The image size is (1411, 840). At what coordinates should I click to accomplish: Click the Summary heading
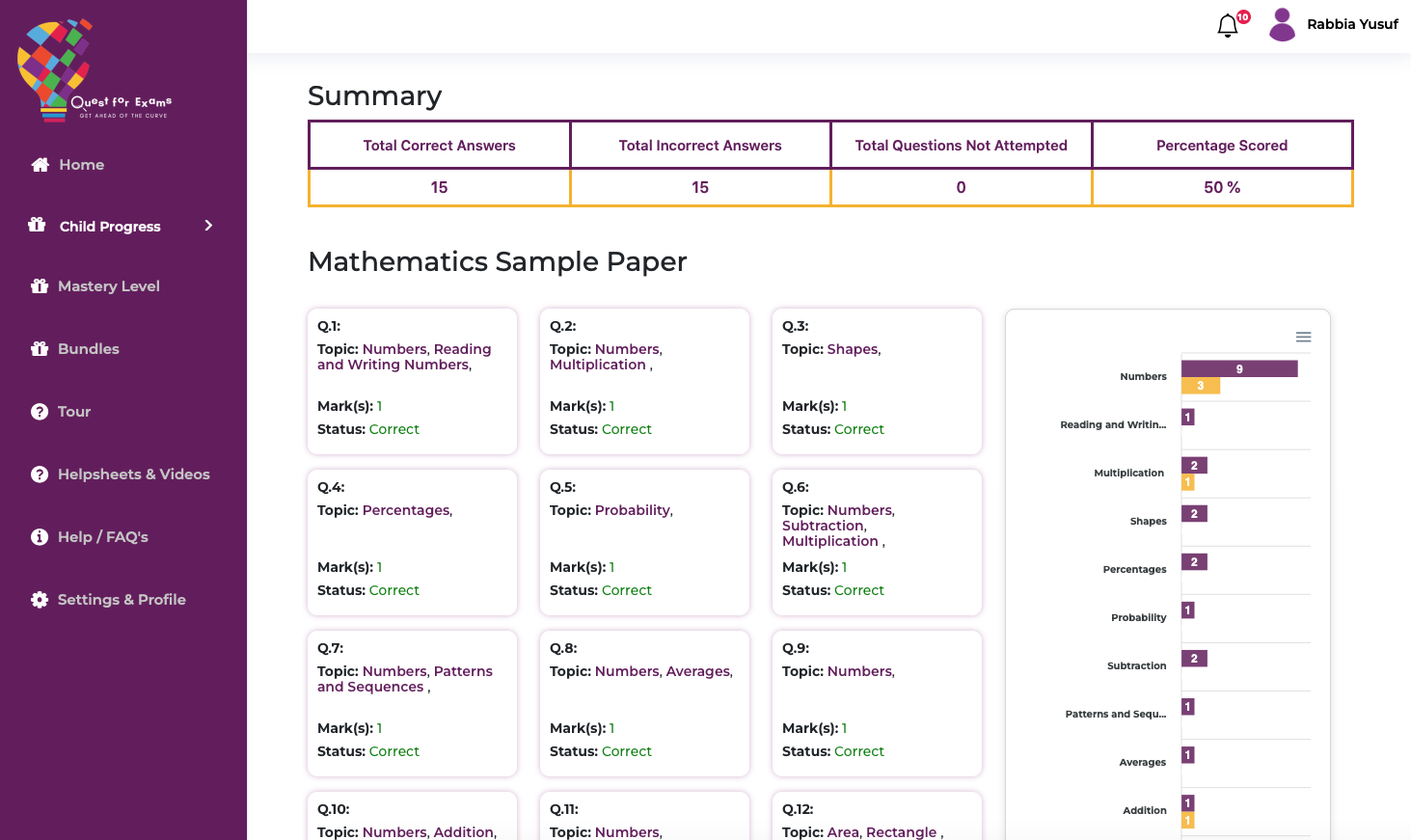[374, 95]
